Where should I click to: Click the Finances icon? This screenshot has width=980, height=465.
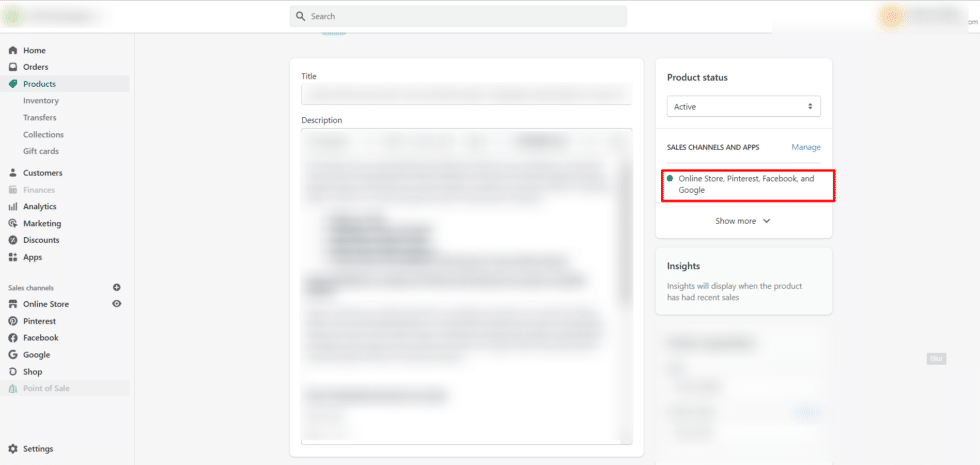coord(12,190)
